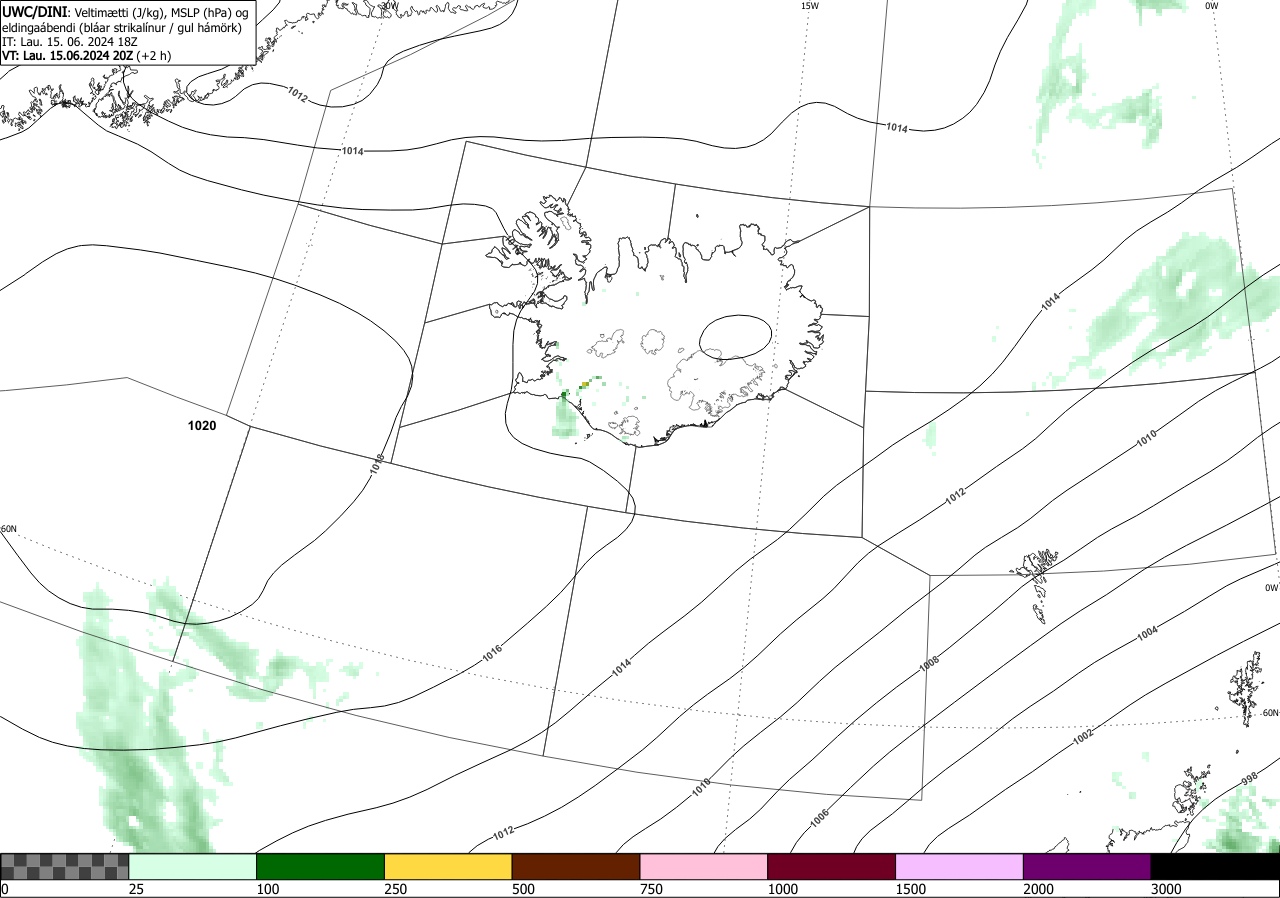
Task: Click the legend value 750
Action: (x=651, y=889)
